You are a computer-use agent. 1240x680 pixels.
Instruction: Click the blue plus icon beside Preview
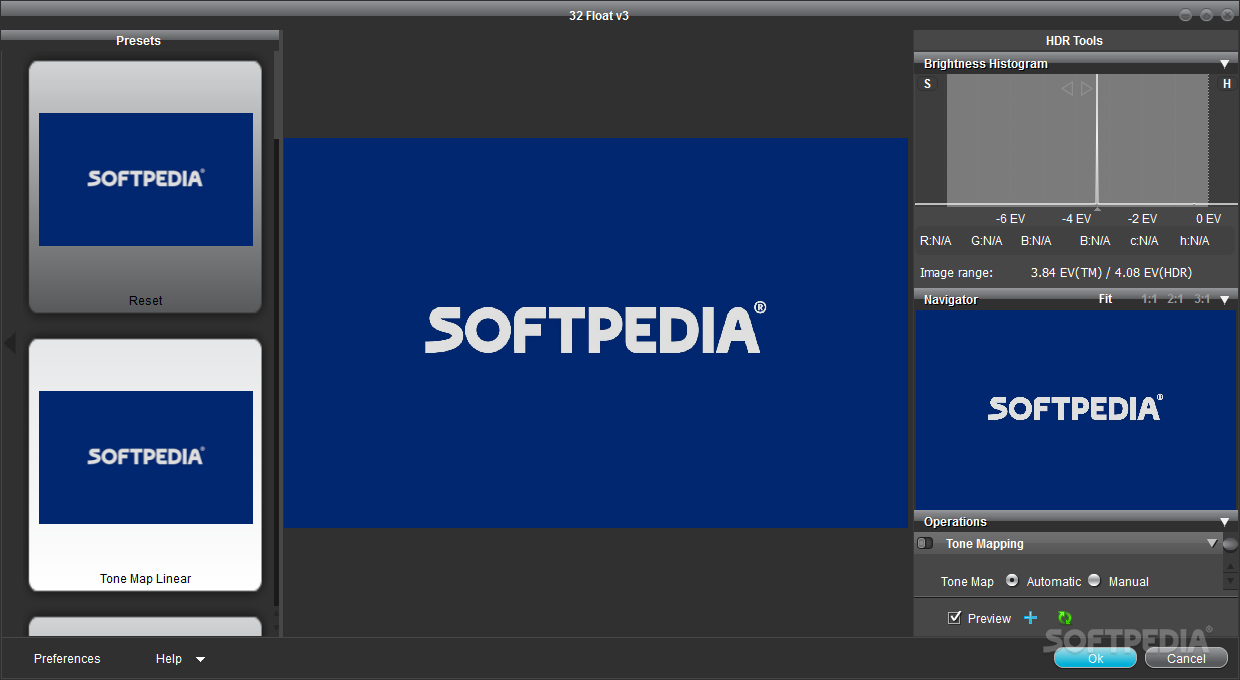click(1031, 618)
